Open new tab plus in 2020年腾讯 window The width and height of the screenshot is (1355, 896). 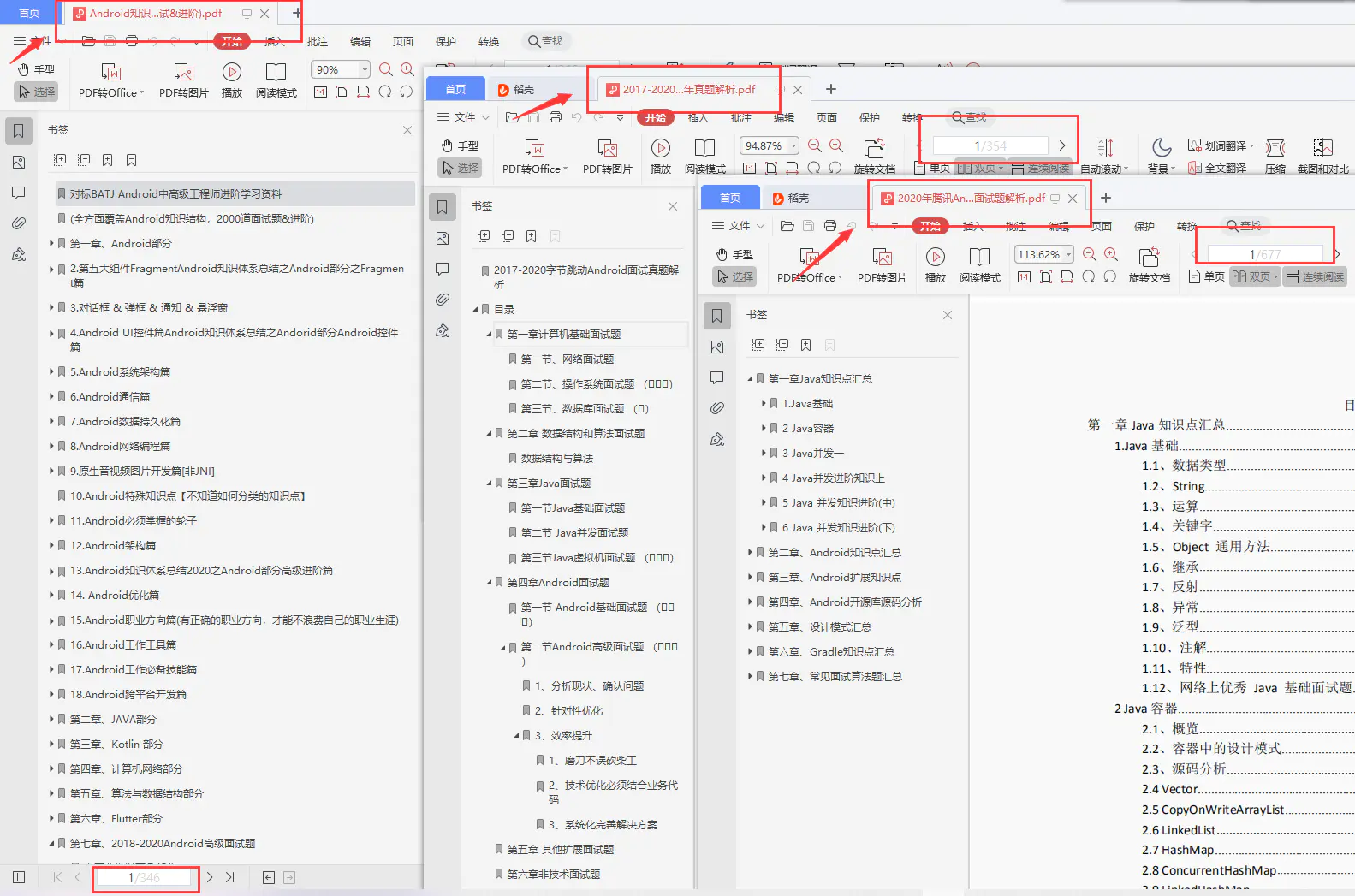[x=1106, y=198]
